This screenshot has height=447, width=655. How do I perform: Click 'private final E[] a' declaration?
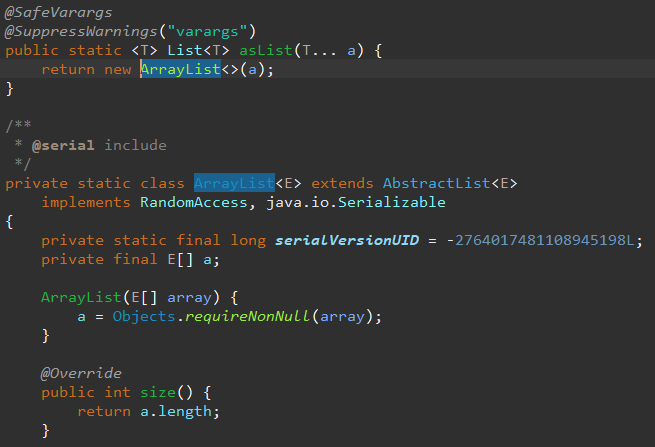point(130,259)
